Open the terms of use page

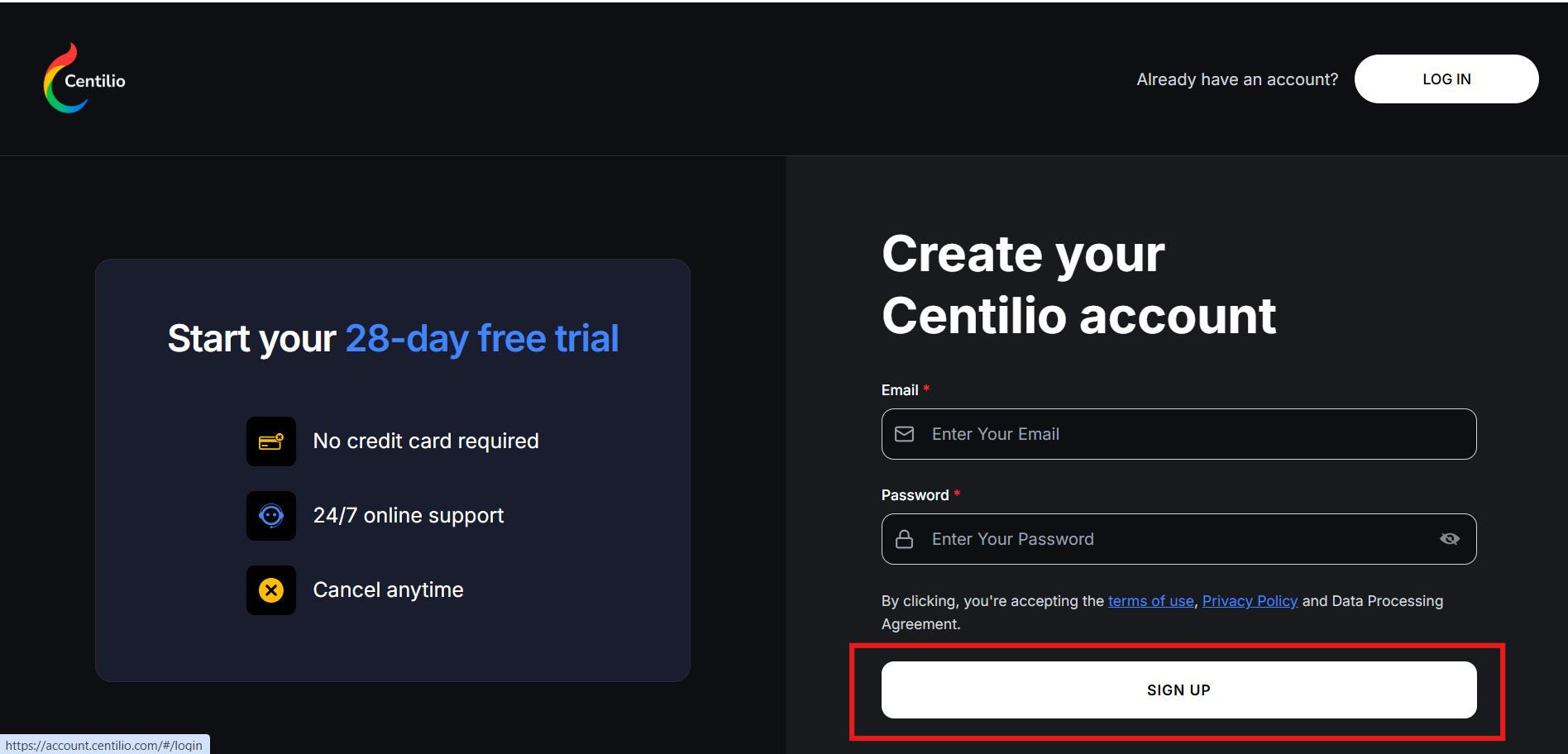click(1150, 601)
